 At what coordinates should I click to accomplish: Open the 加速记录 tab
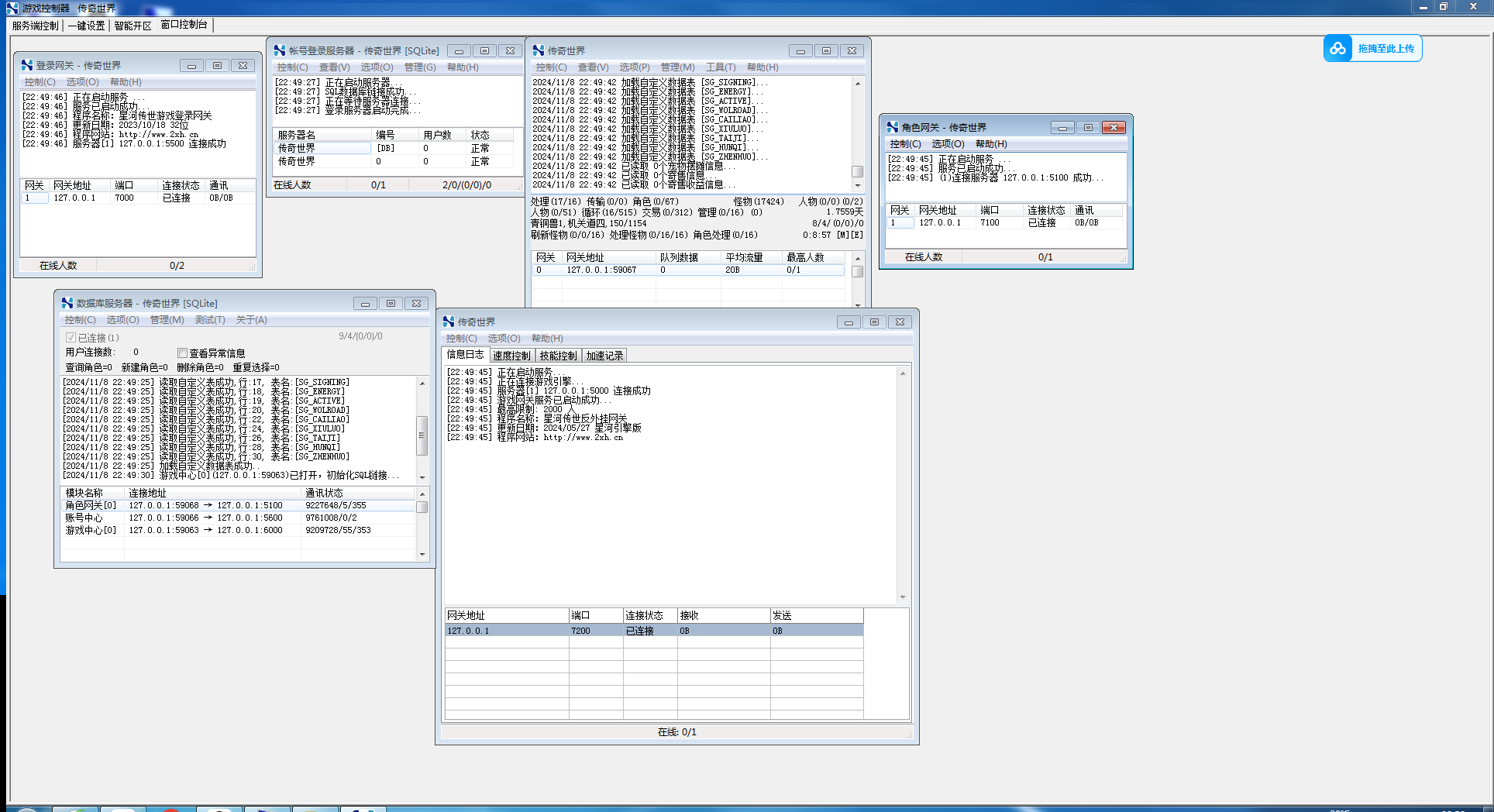[604, 356]
